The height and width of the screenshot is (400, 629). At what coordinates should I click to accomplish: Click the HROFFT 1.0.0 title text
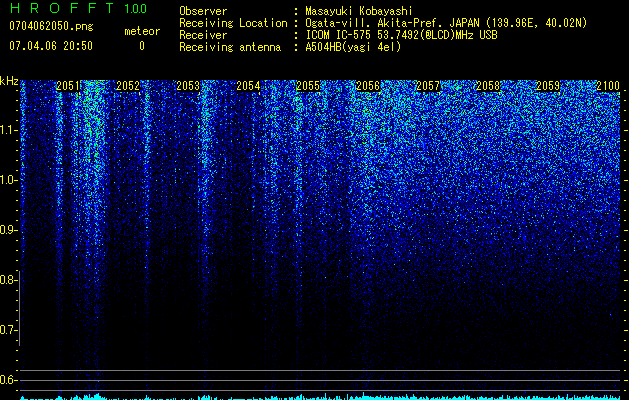click(x=78, y=8)
